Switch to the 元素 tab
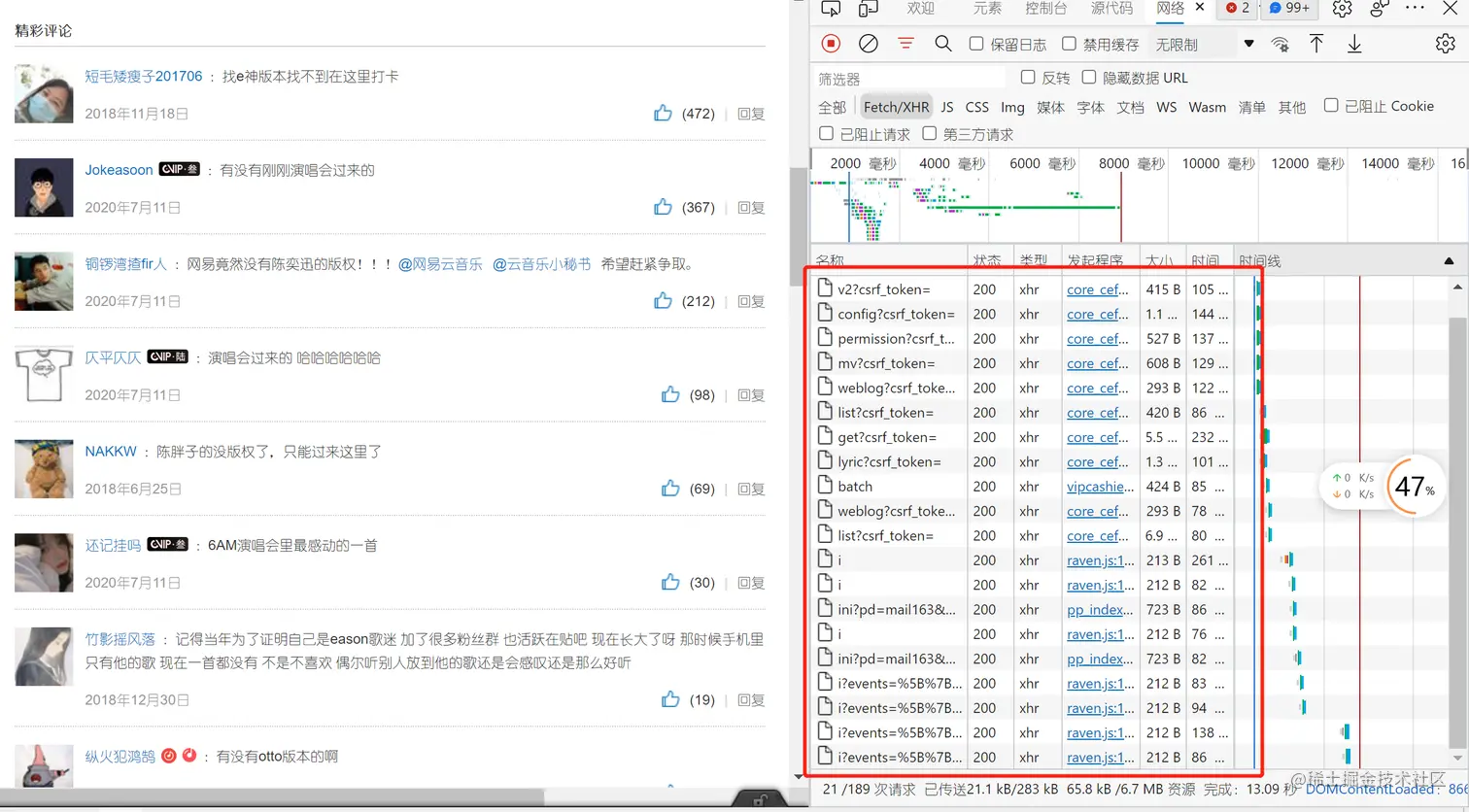The height and width of the screenshot is (812, 1469). point(987,9)
